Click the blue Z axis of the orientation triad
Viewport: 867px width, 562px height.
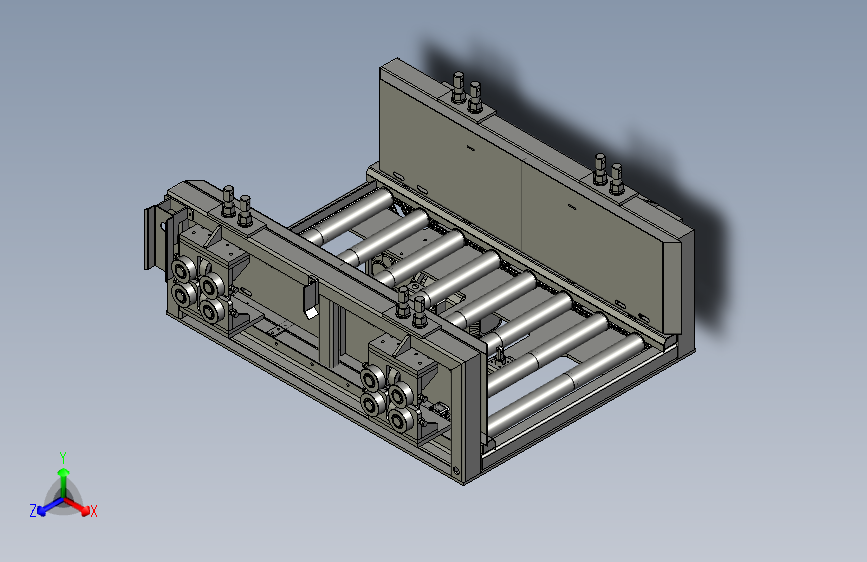[x=50, y=507]
